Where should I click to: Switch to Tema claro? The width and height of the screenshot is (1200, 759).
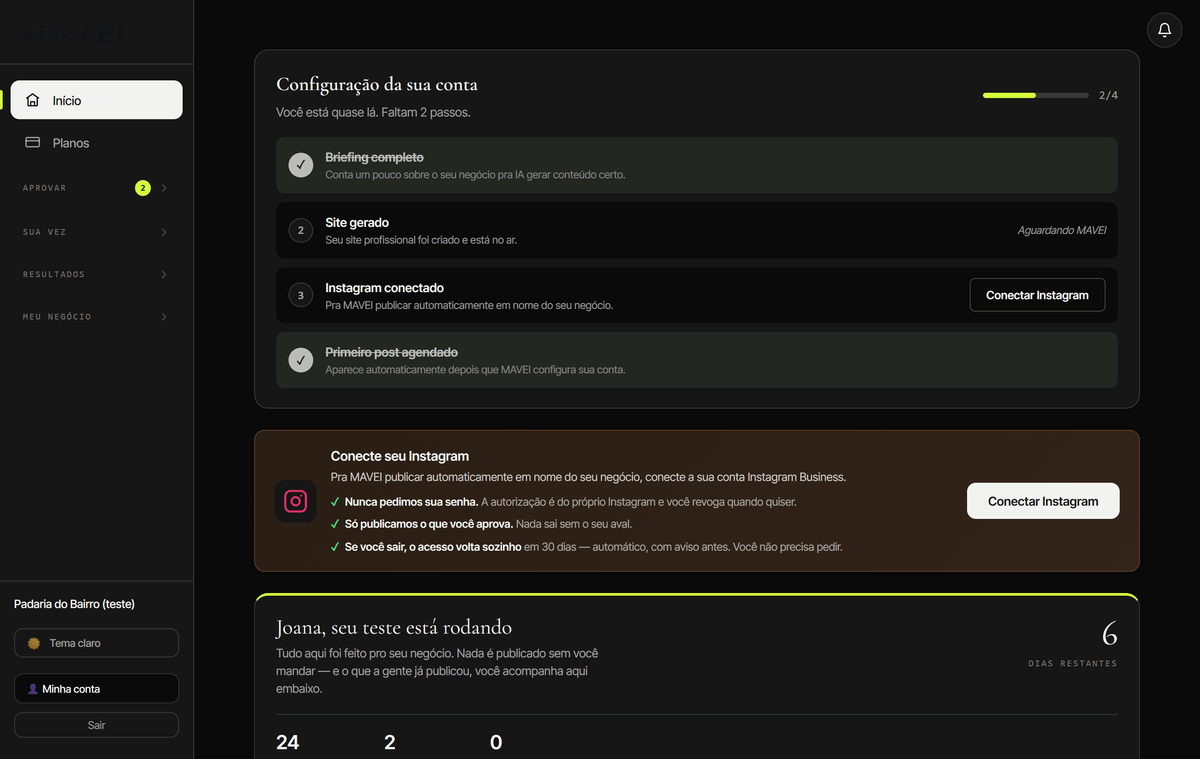click(96, 643)
